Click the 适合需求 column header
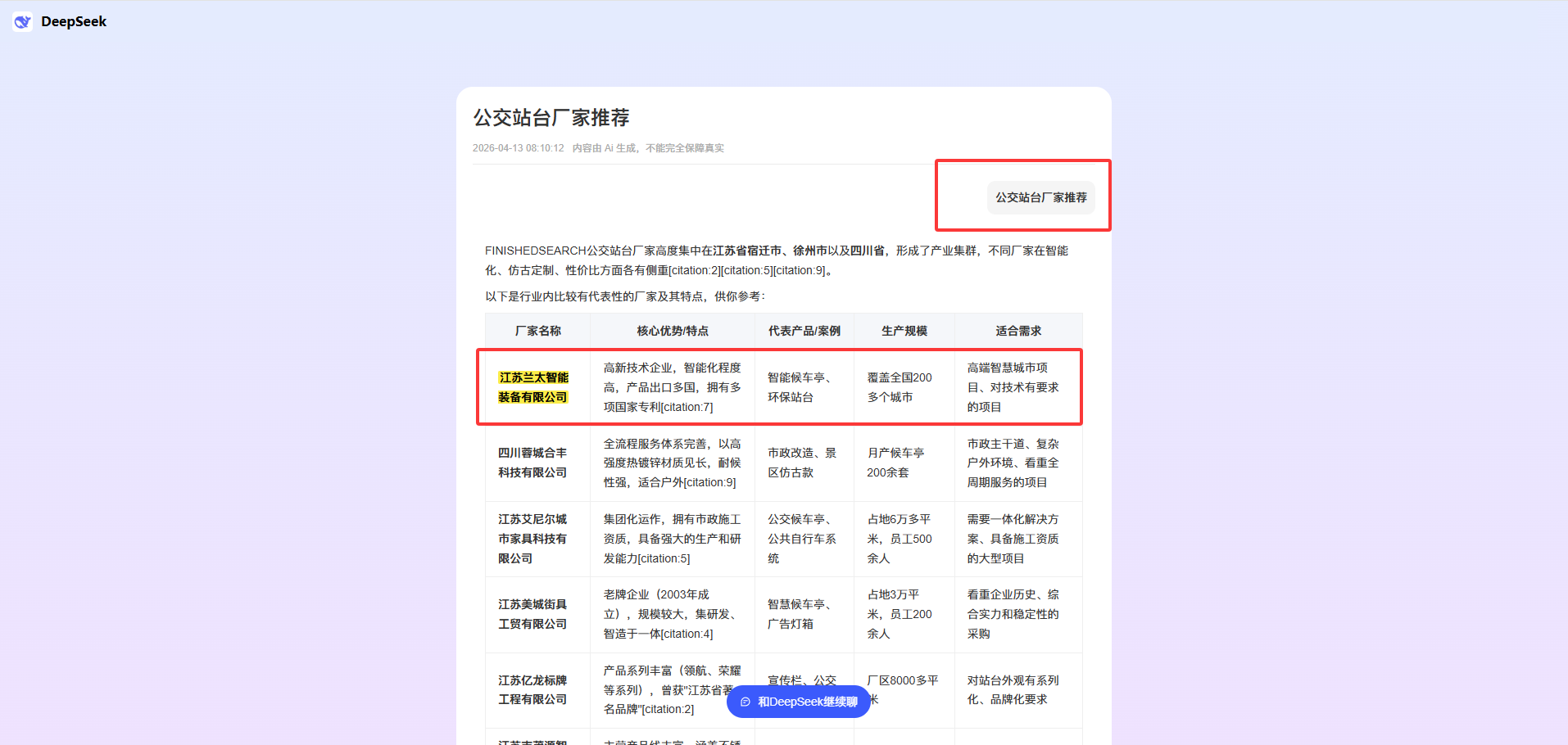The width and height of the screenshot is (1568, 745). coord(1018,331)
